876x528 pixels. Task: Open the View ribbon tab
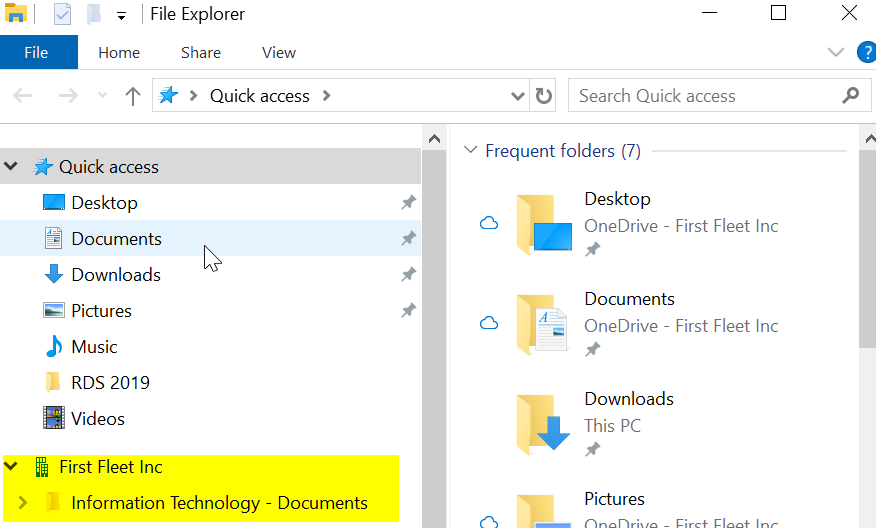coord(279,53)
